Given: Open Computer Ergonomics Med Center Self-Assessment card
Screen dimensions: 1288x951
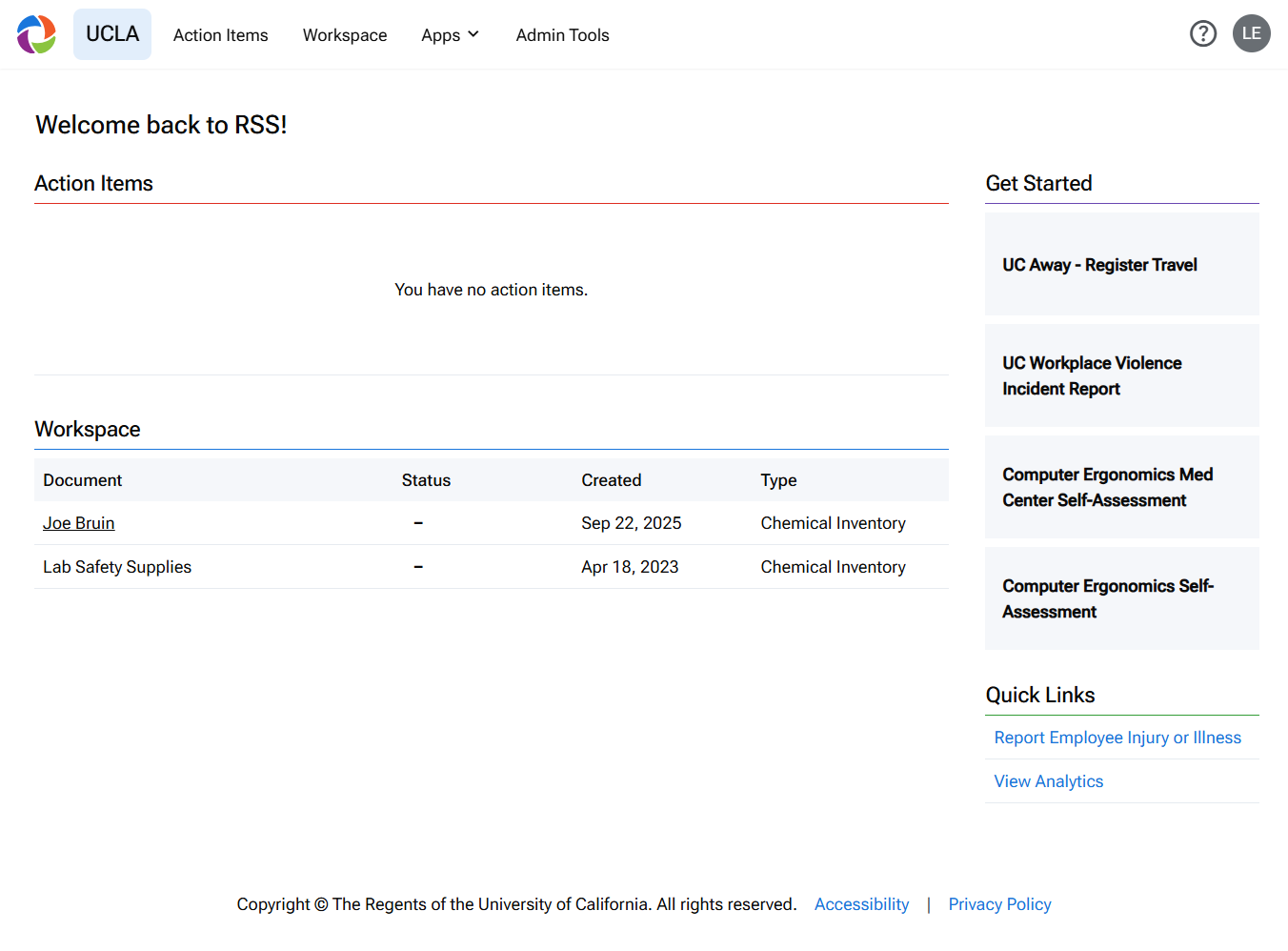Looking at the screenshot, I should point(1122,487).
